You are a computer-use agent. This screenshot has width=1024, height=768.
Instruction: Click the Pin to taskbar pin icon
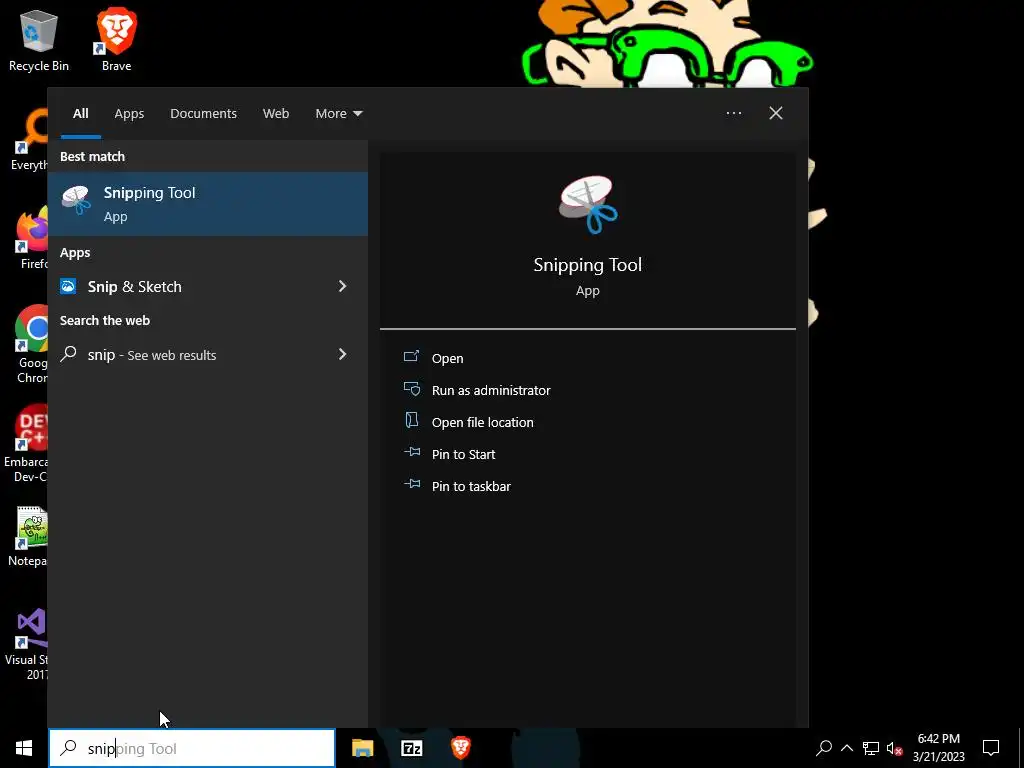click(x=412, y=484)
